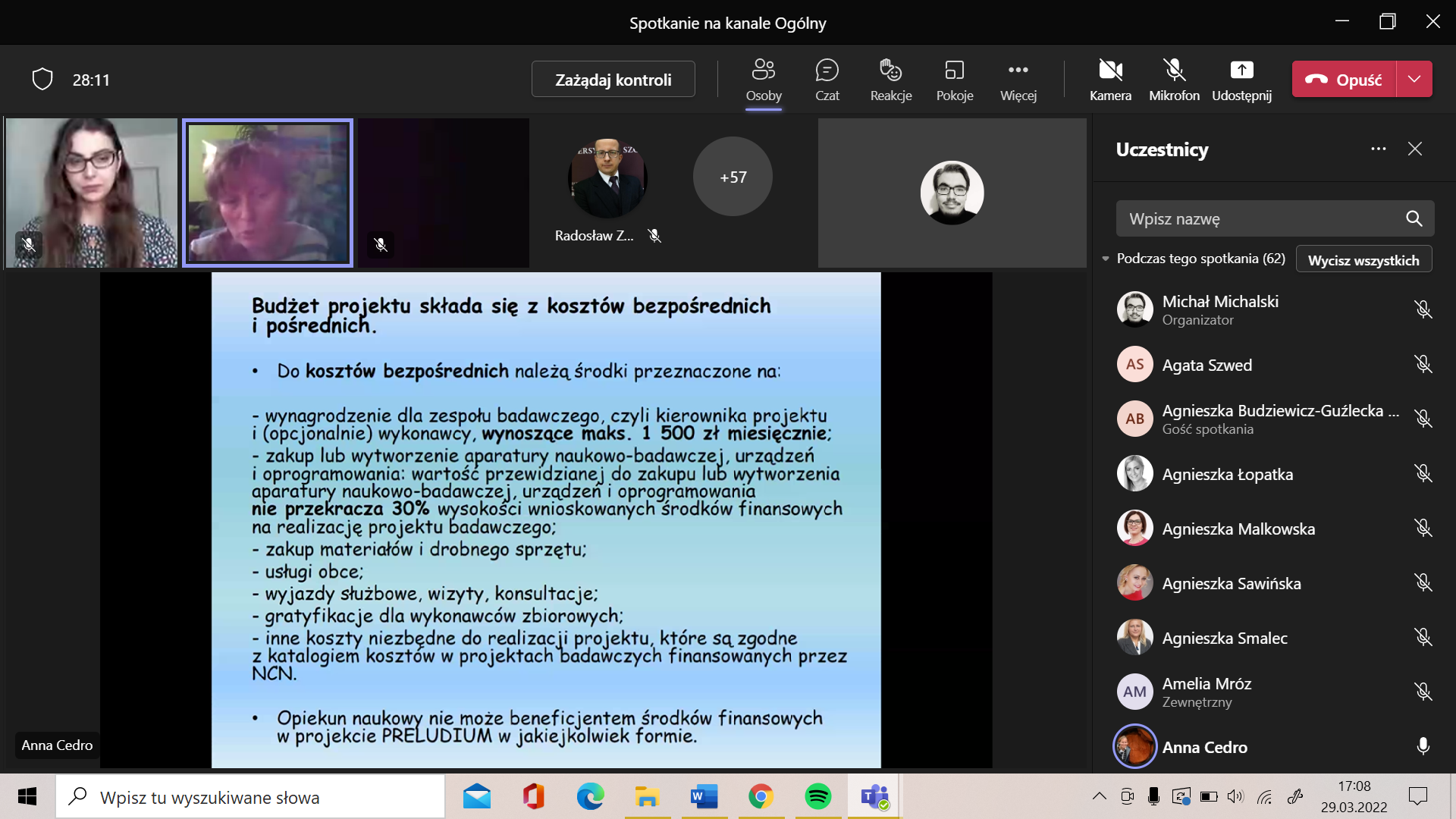1456x819 pixels.
Task: Open Spotify from the taskbar
Action: (817, 797)
